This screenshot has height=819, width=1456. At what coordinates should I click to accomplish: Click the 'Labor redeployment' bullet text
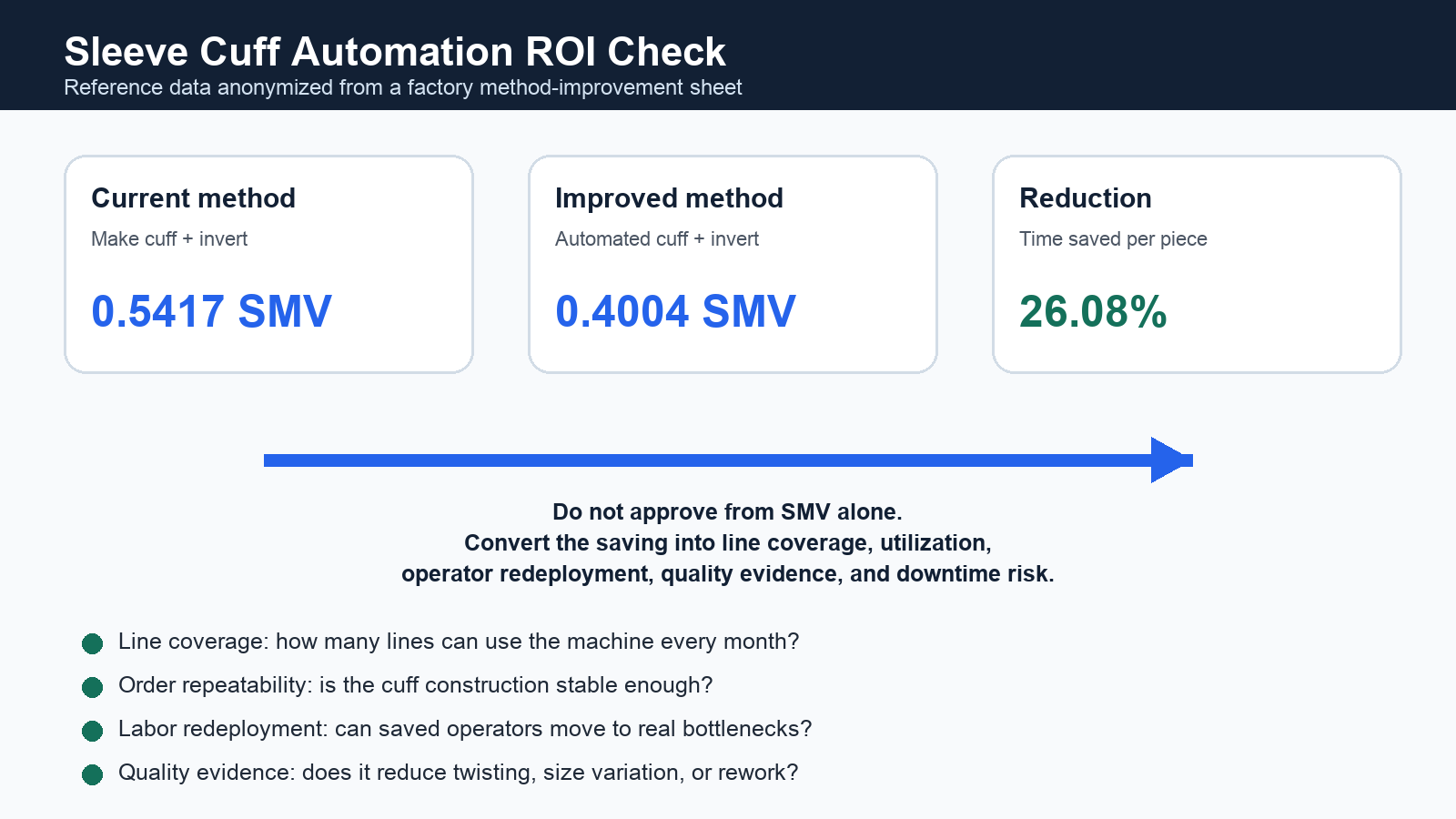tap(465, 728)
